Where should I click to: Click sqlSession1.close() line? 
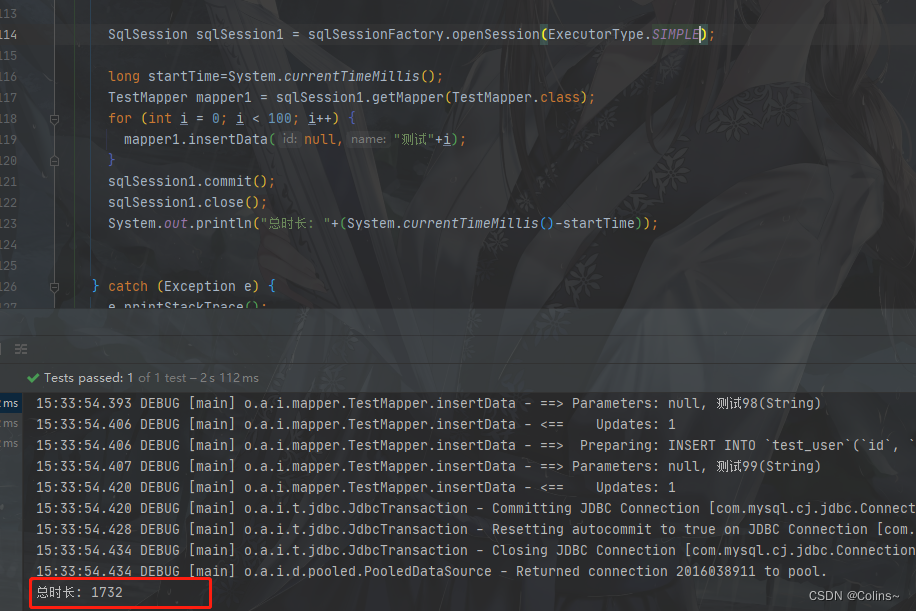point(187,203)
